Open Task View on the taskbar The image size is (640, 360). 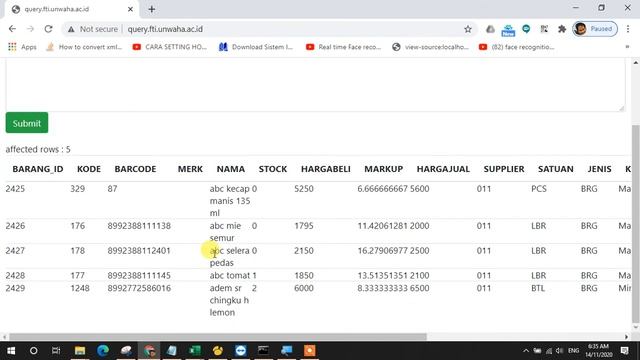[56, 351]
